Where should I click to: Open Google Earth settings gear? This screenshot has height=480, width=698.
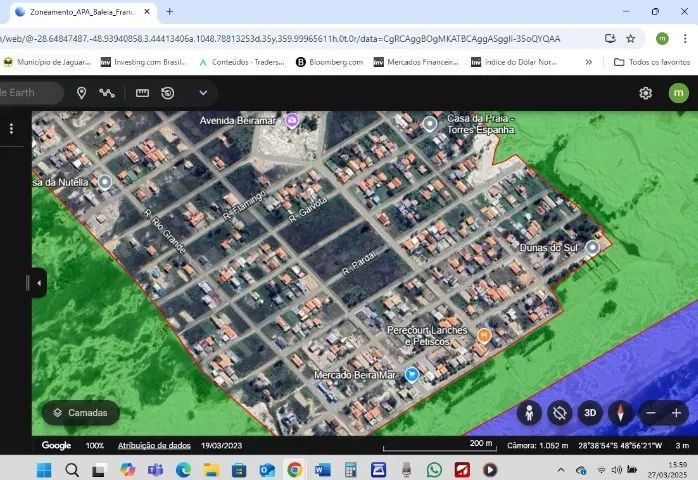tap(645, 93)
